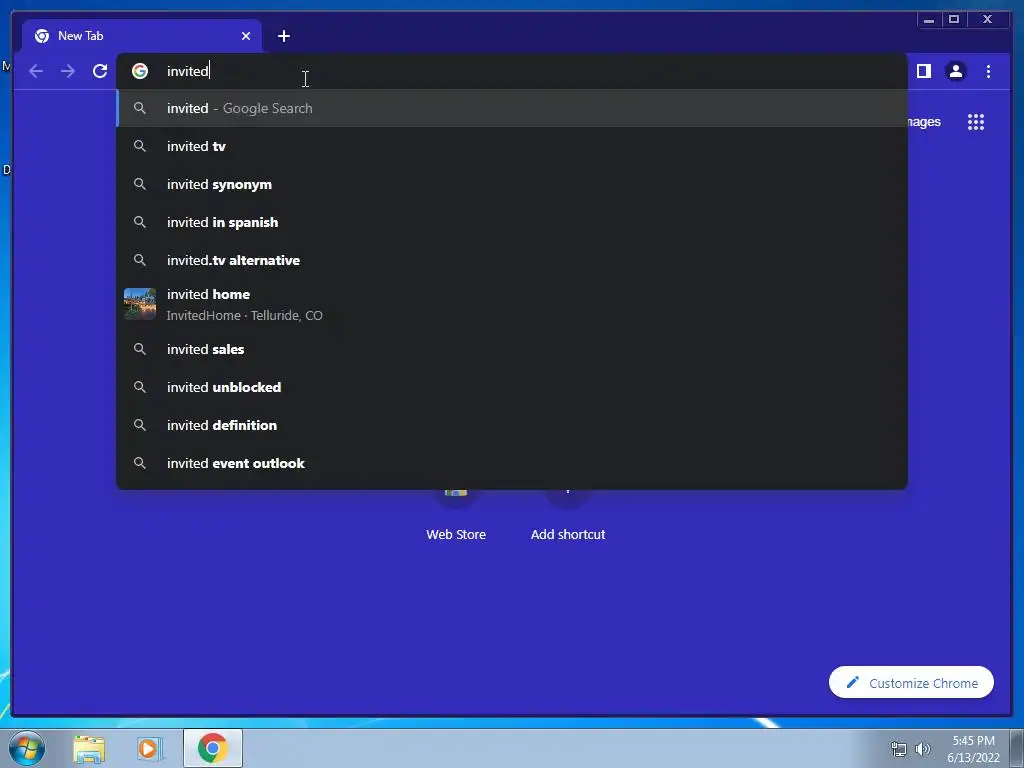Image resolution: width=1024 pixels, height=768 pixels.
Task: Click the Chrome taskbar icon
Action: [213, 748]
